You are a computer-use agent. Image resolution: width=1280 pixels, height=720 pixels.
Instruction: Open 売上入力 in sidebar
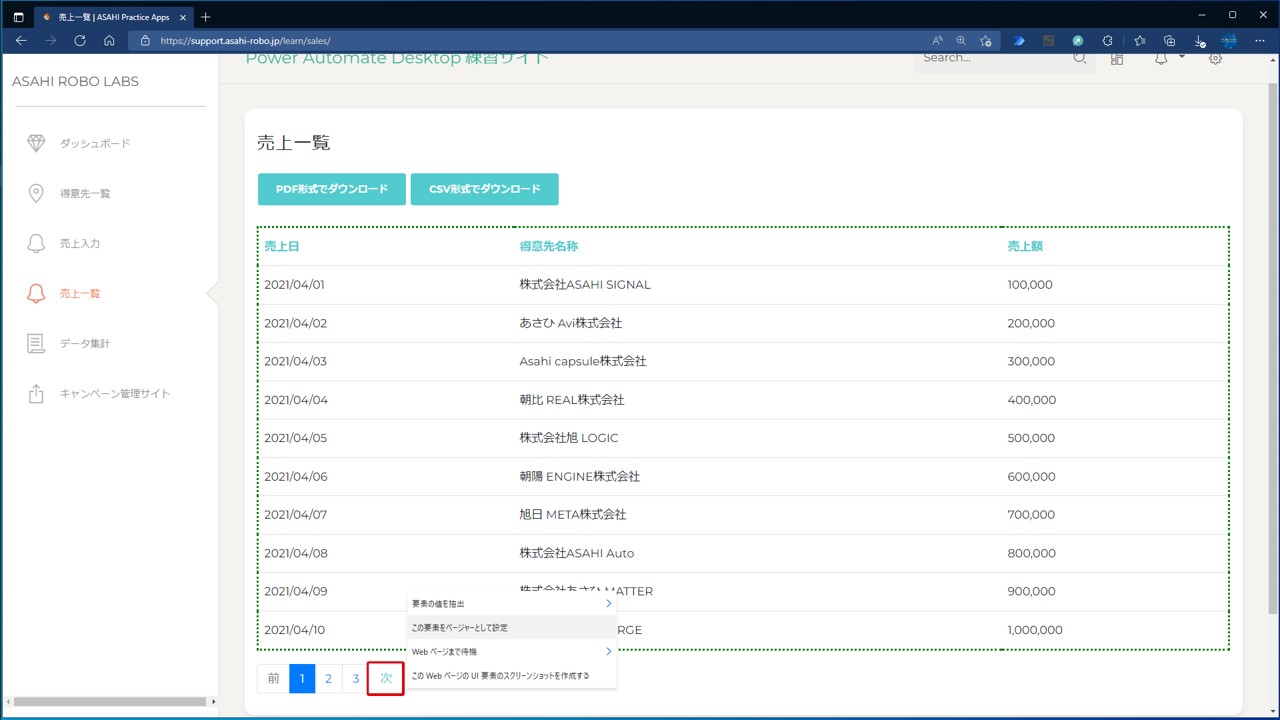point(80,243)
